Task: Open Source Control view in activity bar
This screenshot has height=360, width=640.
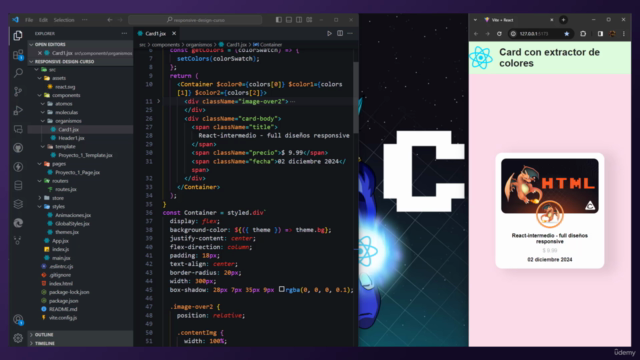Action: pos(18,92)
